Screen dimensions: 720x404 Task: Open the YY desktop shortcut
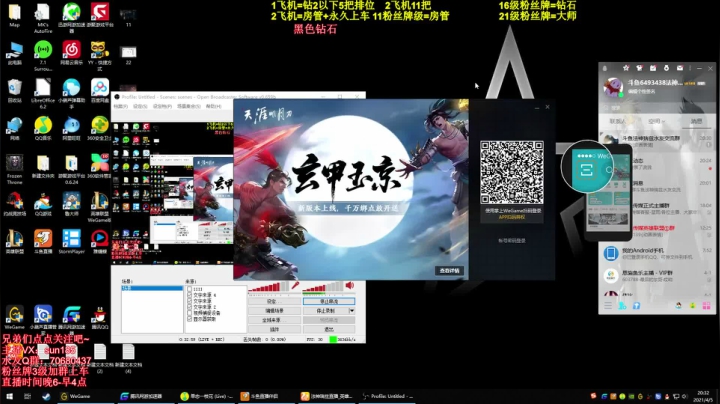click(100, 56)
